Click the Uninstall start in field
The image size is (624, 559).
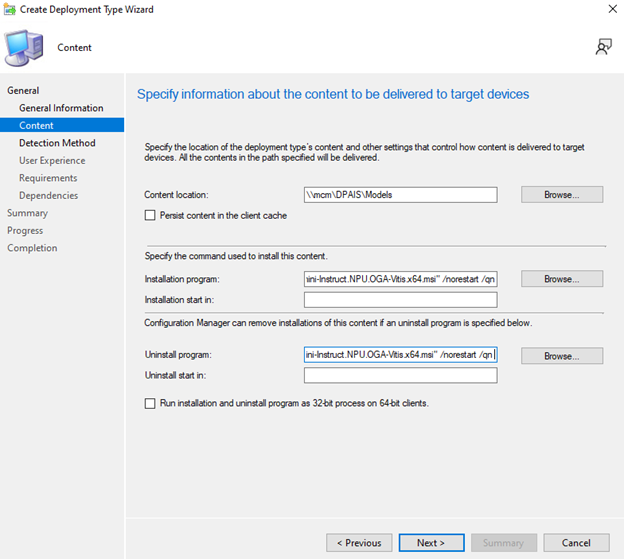click(x=401, y=375)
